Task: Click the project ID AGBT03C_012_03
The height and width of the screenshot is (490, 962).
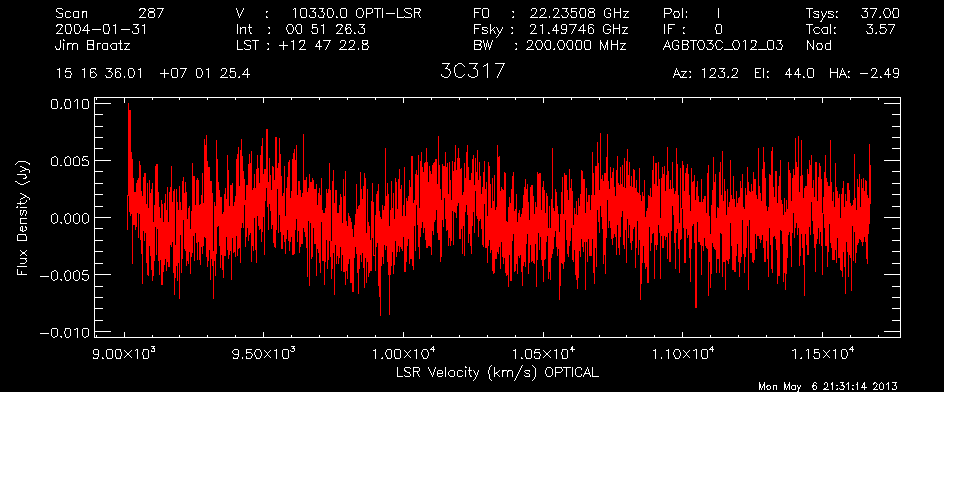Action: (723, 45)
